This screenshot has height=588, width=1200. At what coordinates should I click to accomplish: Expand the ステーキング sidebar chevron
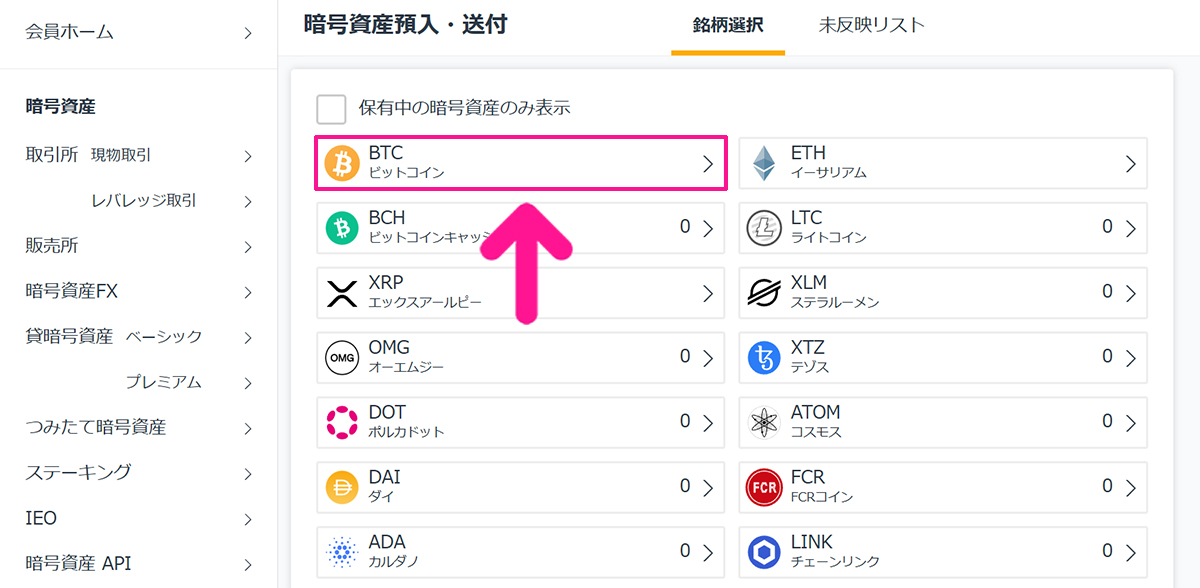pyautogui.click(x=248, y=473)
